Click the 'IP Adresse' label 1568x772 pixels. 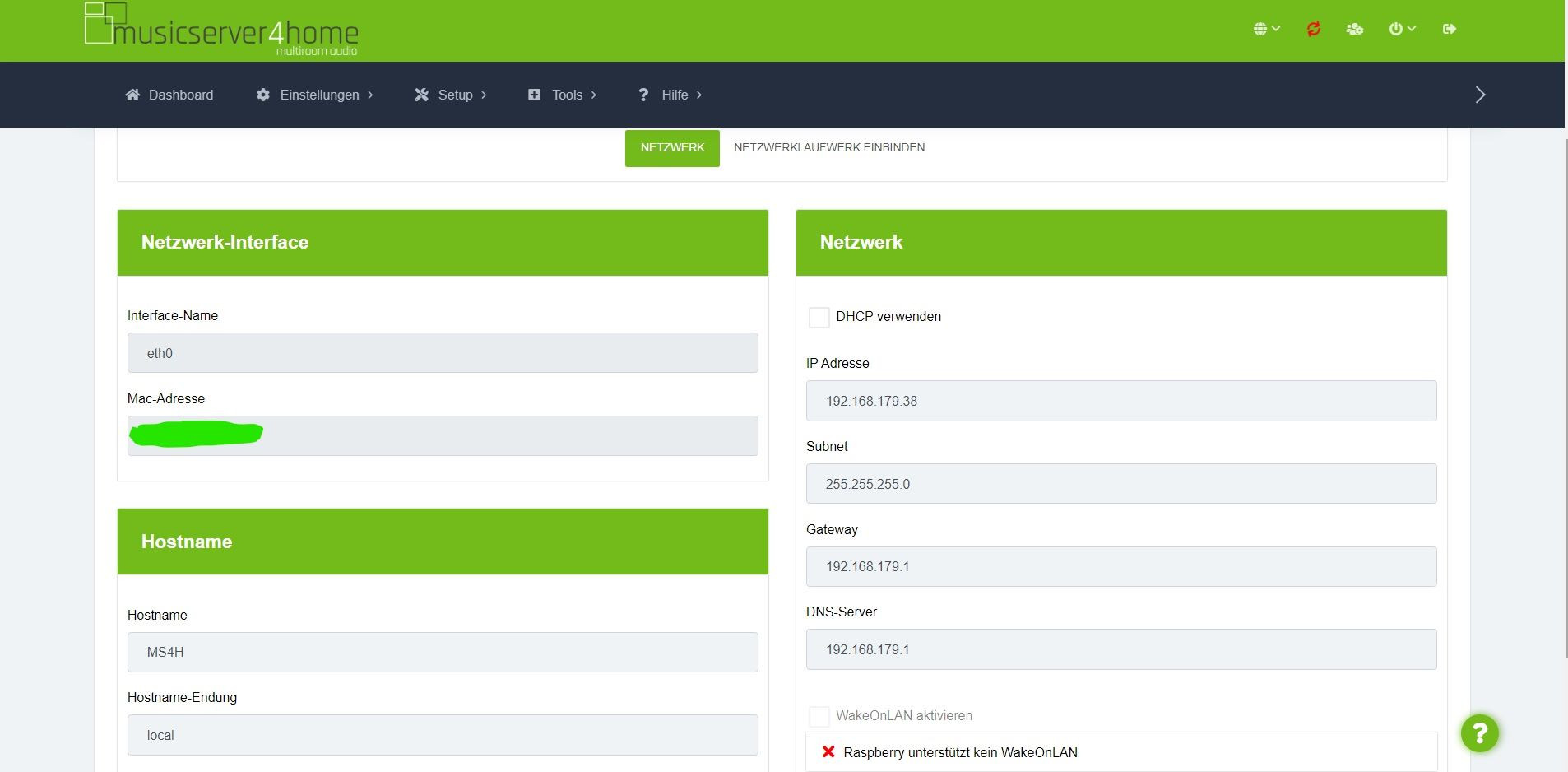tap(837, 363)
